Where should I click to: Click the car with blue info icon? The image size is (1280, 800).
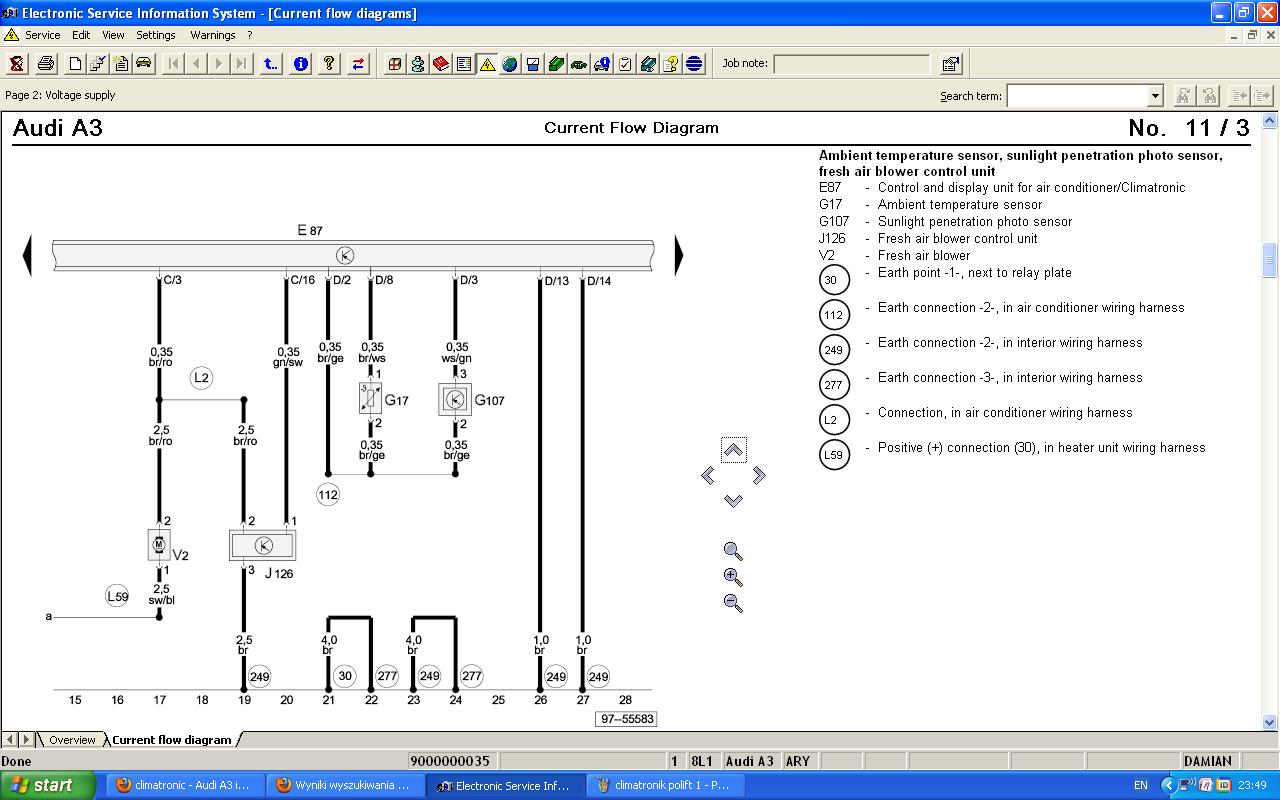click(x=602, y=64)
